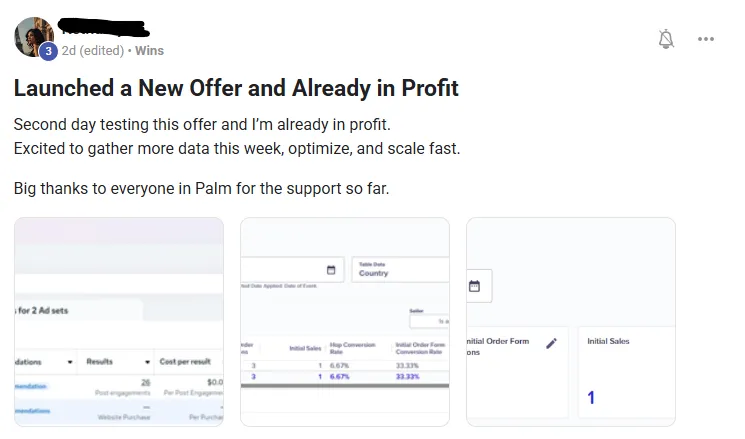The height and width of the screenshot is (439, 745).
Task: Click the level 3 badge on avatar
Action: point(48,51)
